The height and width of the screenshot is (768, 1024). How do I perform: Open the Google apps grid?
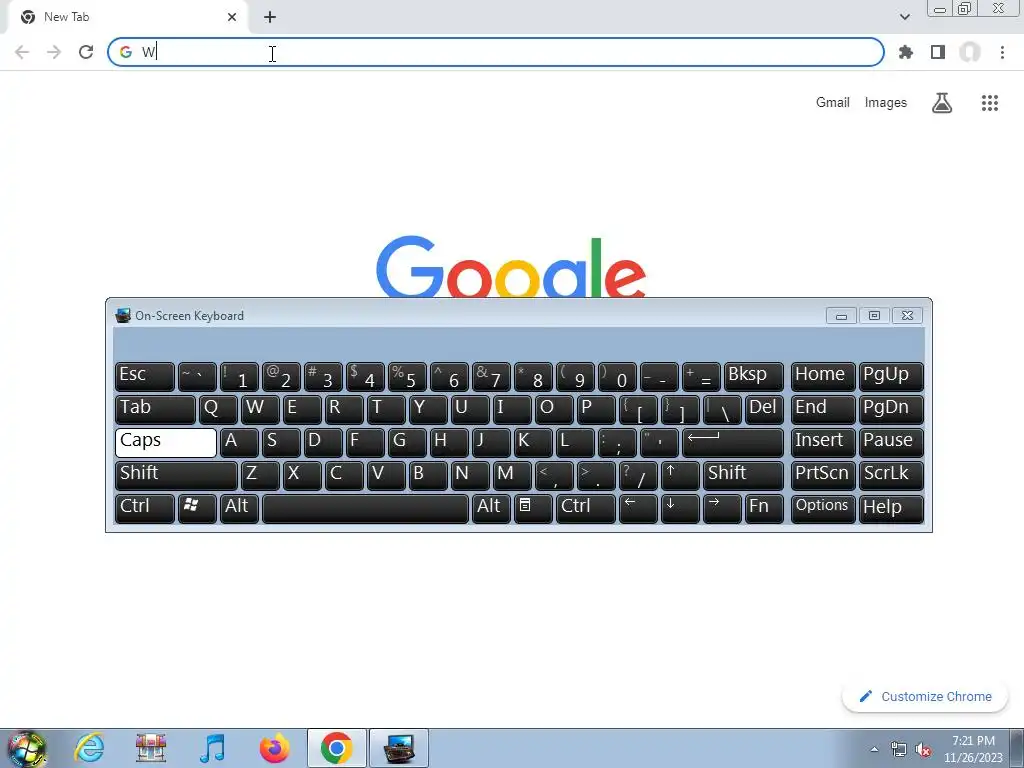[x=990, y=103]
